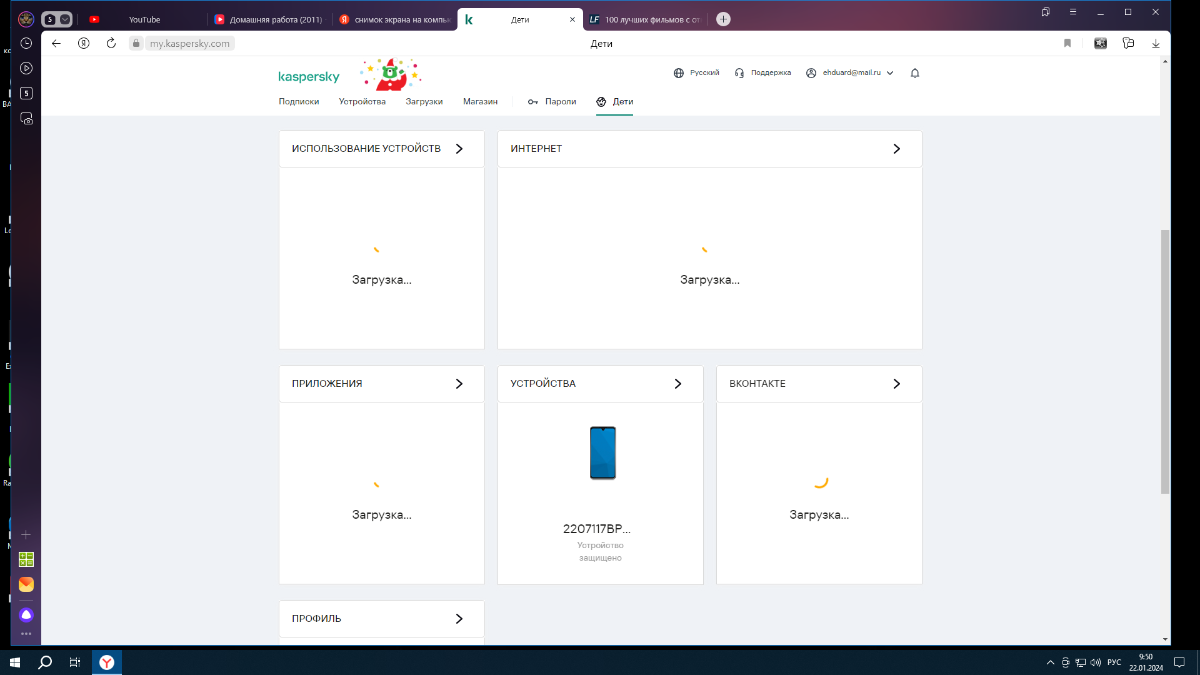1200x675 pixels.
Task: Open the browser downloads icon
Action: (x=1156, y=43)
